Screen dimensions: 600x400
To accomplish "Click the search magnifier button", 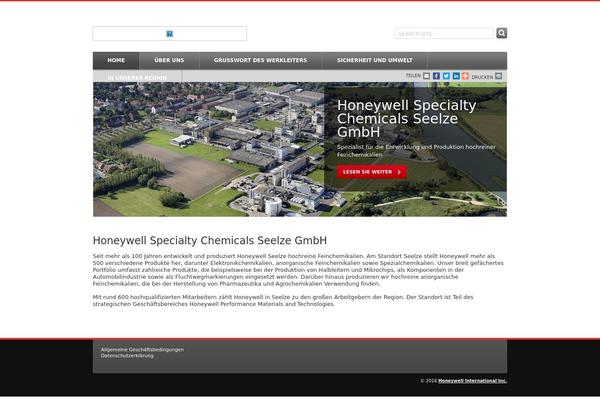I will point(502,33).
